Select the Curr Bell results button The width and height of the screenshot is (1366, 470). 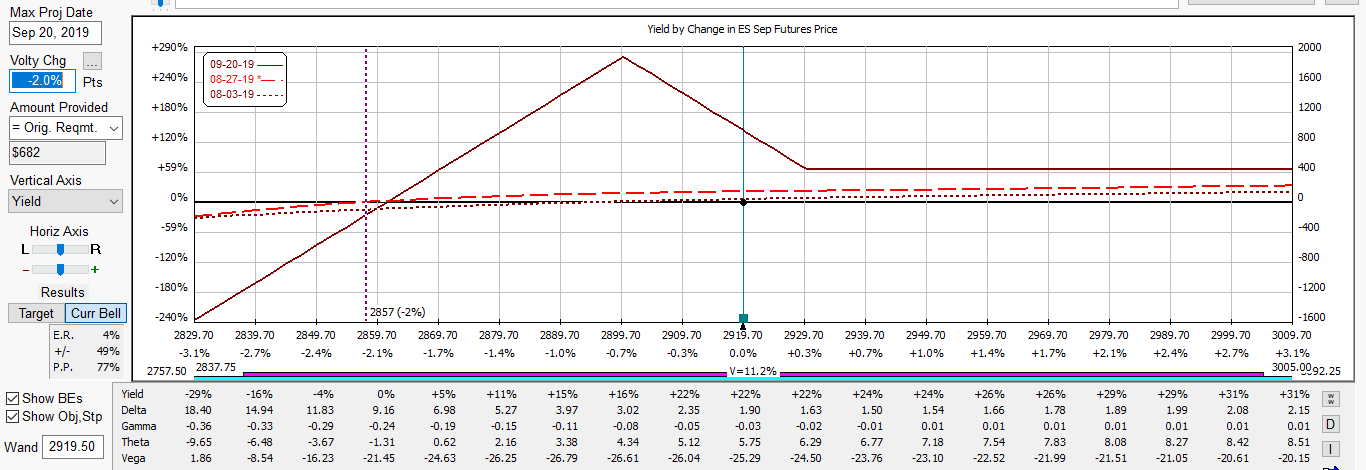coord(96,313)
